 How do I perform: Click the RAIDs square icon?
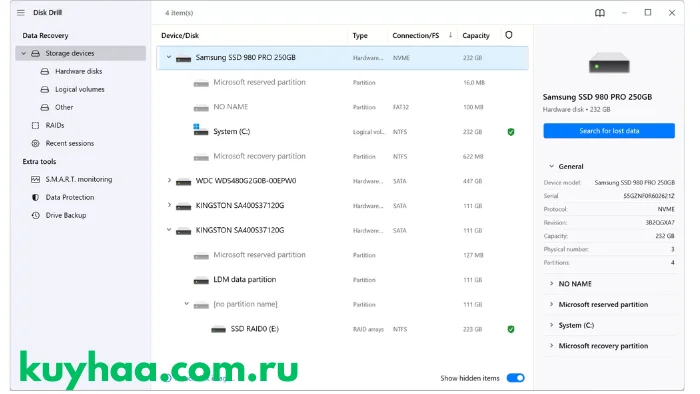35,125
